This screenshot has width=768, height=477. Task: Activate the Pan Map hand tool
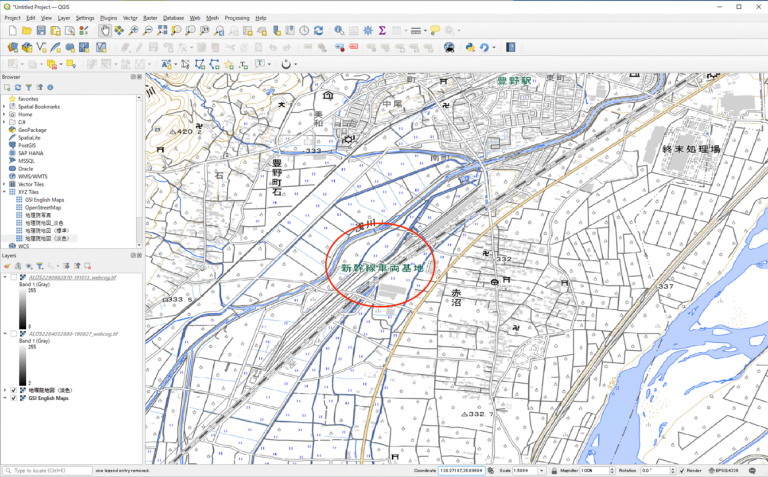coord(104,30)
